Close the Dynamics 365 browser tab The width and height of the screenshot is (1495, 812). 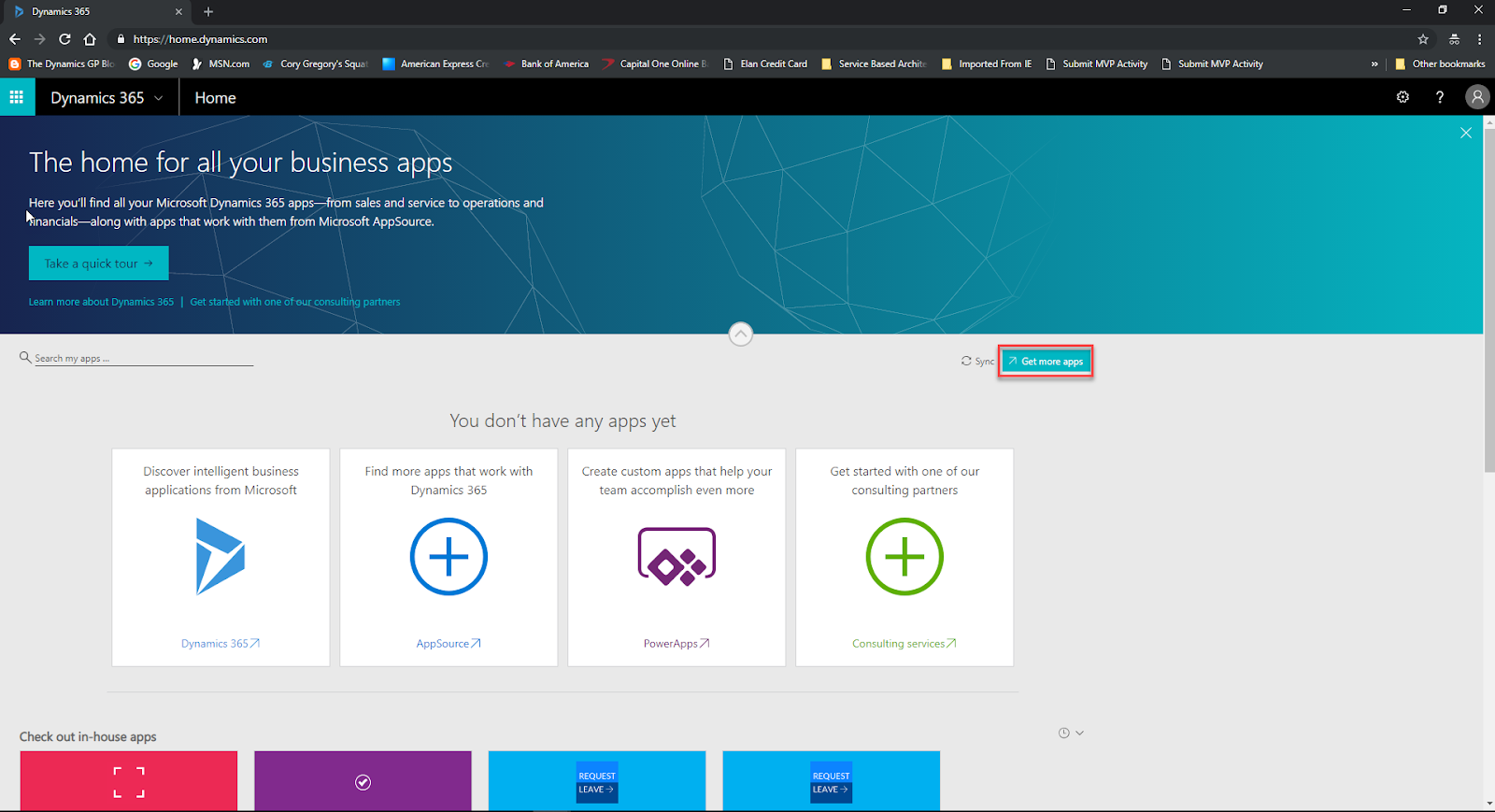pos(178,12)
